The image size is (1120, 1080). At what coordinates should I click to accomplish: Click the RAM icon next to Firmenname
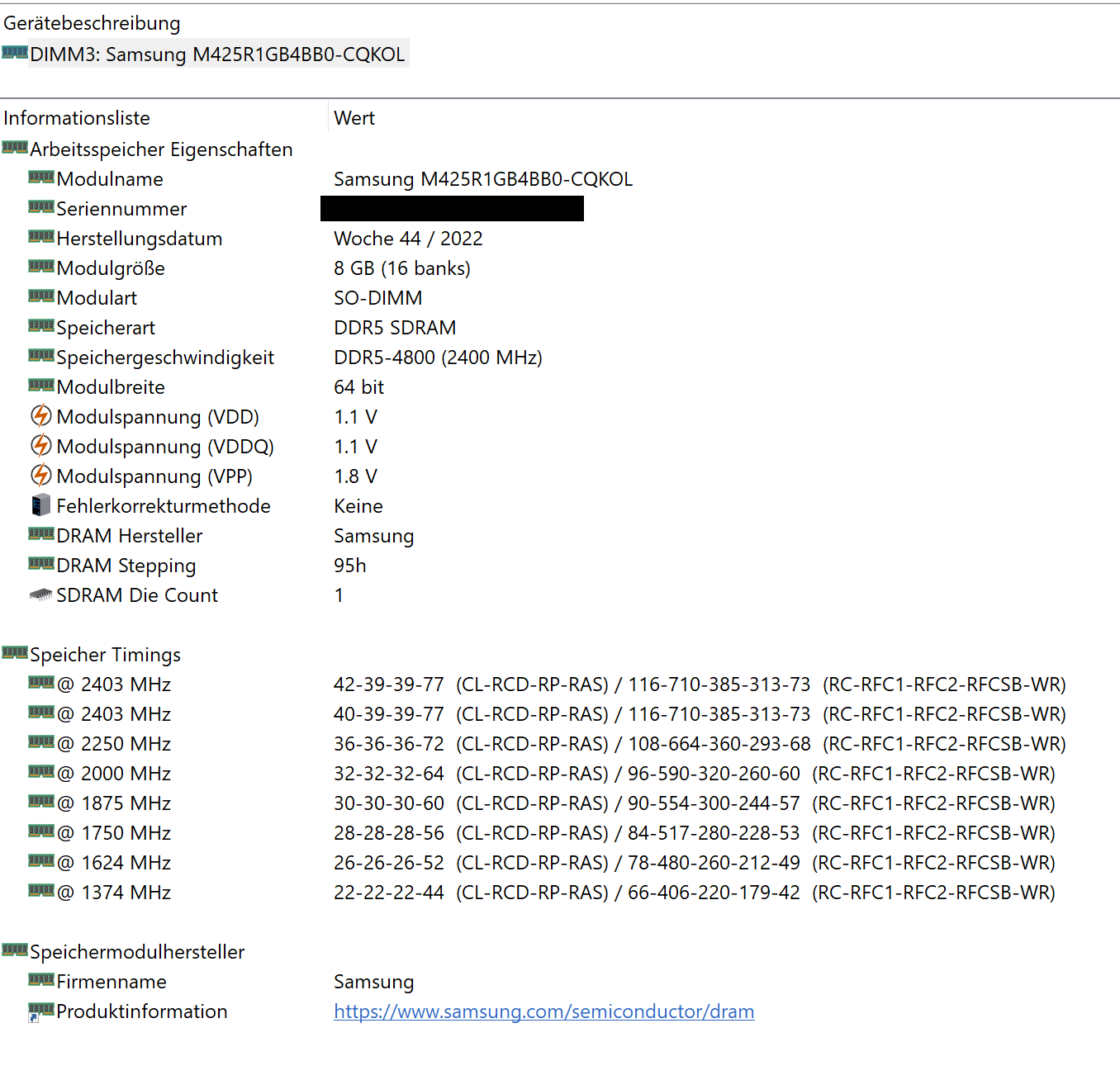tap(41, 980)
